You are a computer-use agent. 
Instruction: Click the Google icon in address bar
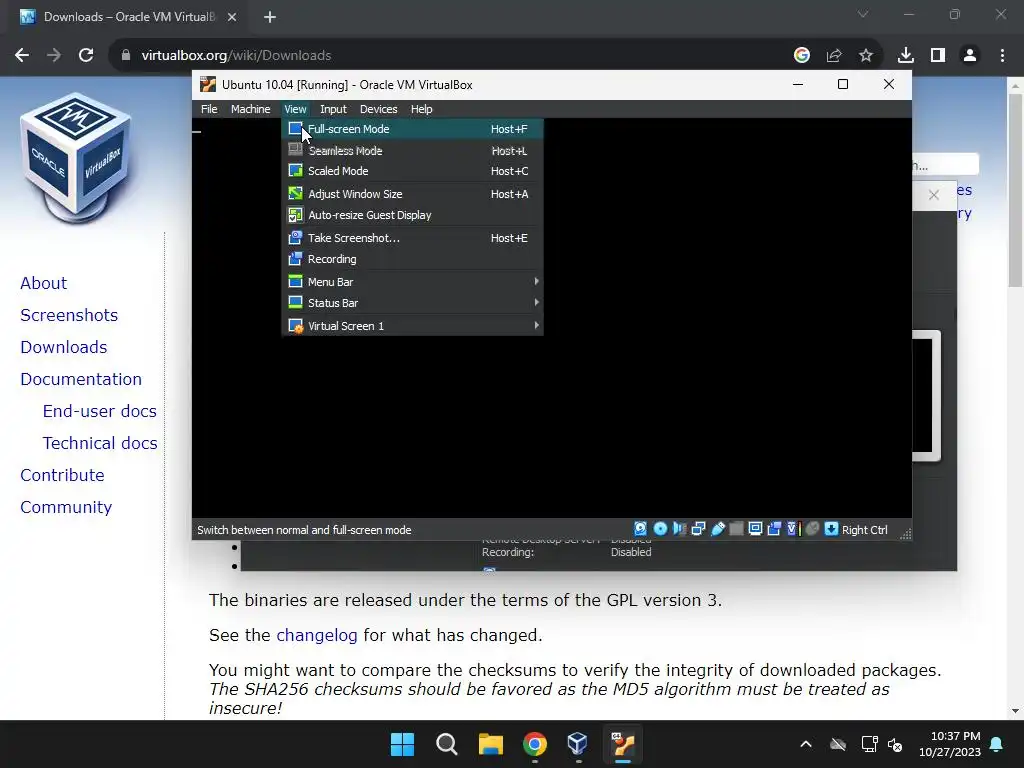802,56
